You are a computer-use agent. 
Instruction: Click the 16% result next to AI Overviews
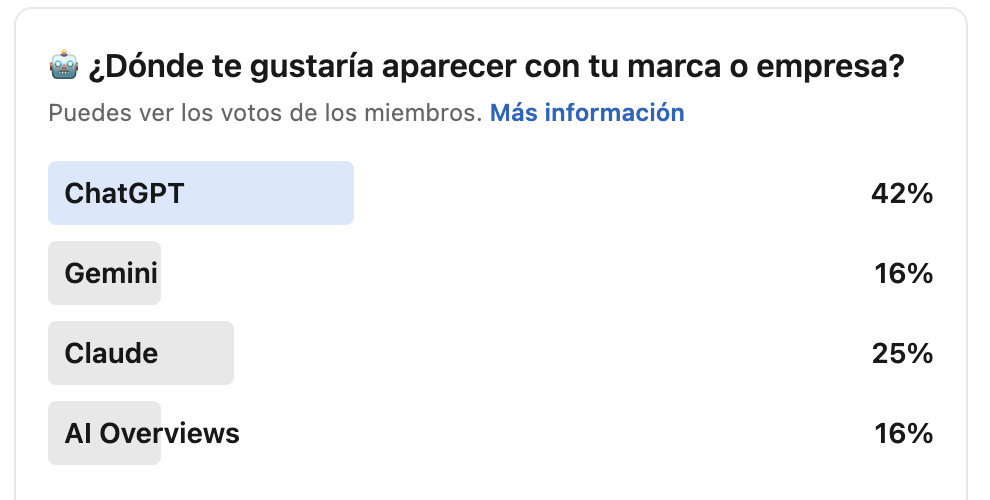click(x=904, y=433)
